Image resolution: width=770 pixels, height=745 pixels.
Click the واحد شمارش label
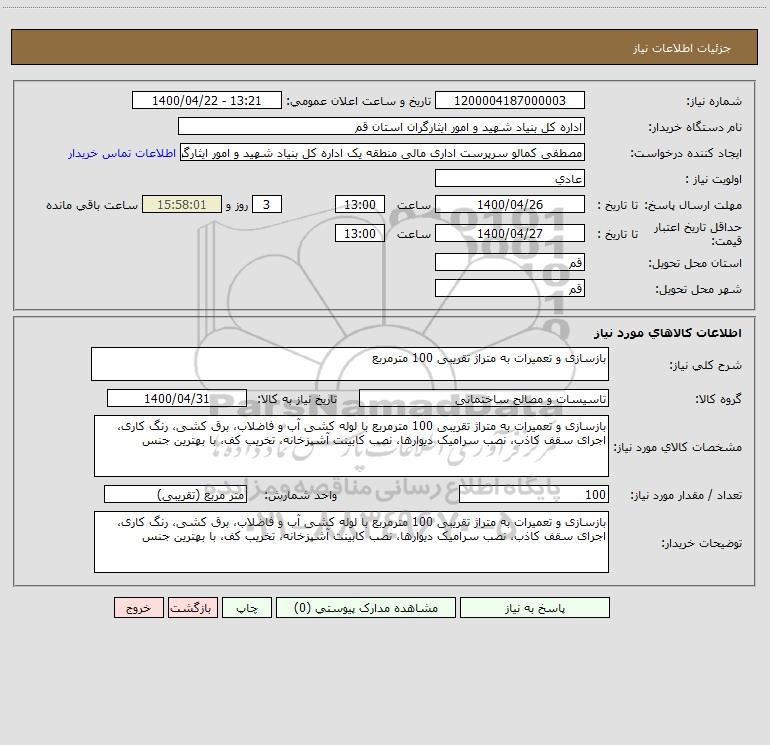point(301,496)
